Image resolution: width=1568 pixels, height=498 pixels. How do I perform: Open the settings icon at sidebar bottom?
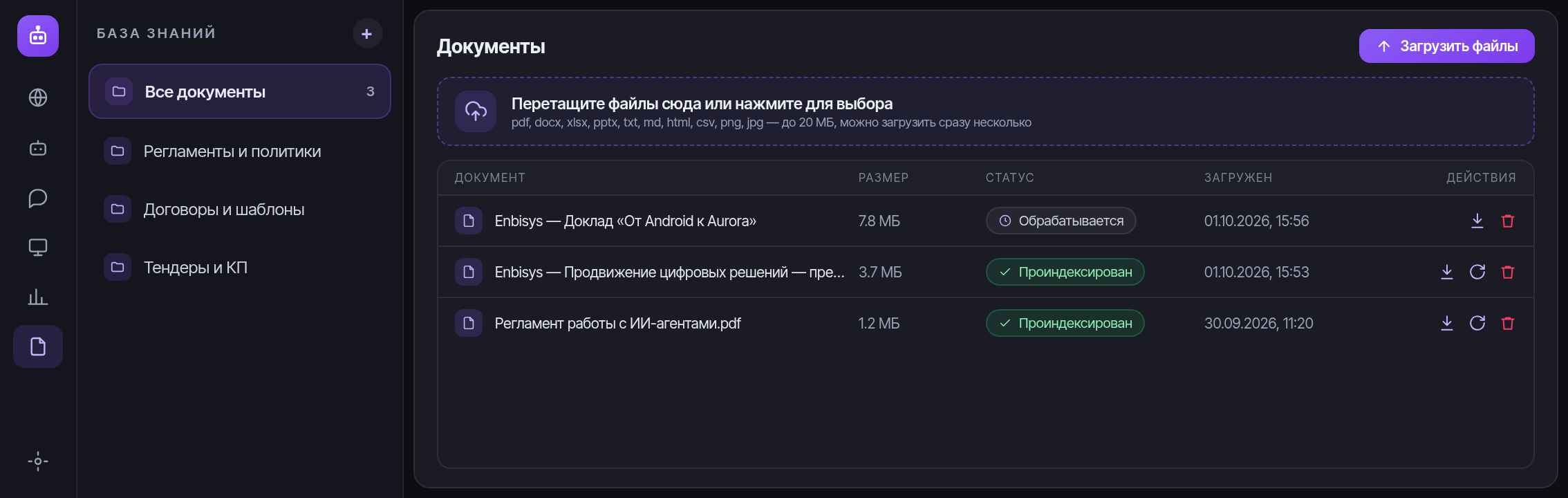coord(38,461)
